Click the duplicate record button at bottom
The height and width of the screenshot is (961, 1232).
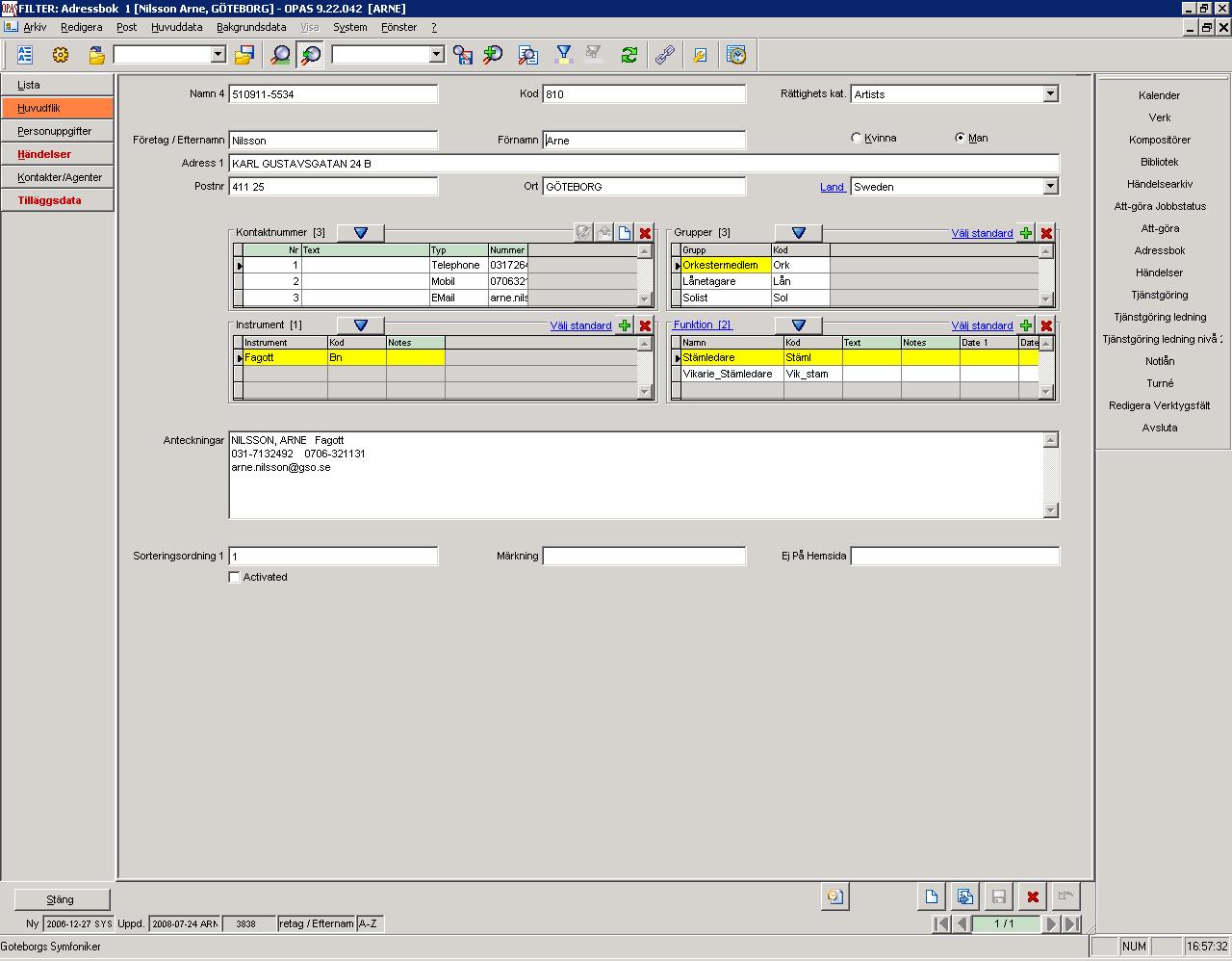point(964,896)
